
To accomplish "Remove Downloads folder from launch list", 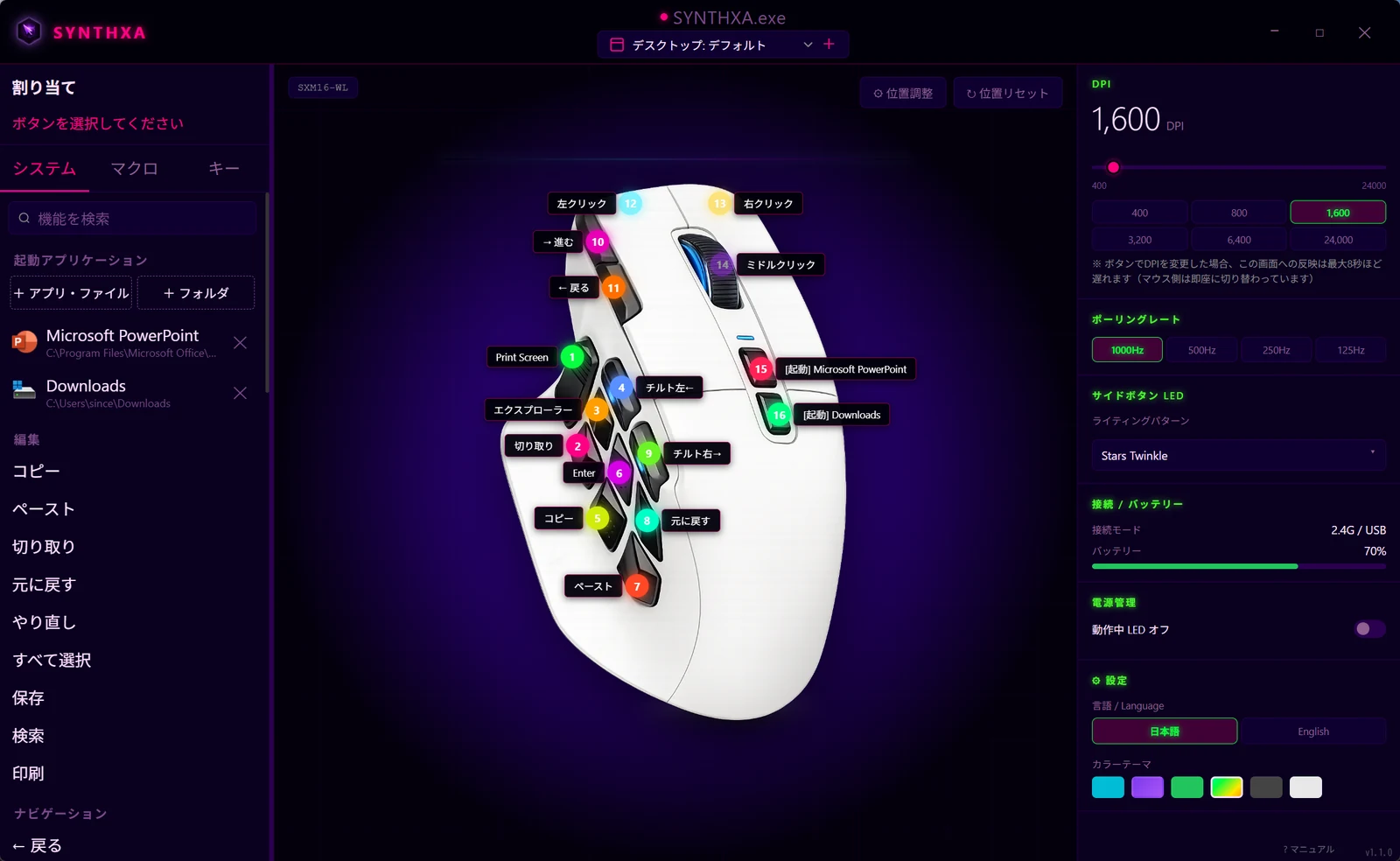I will [x=240, y=394].
